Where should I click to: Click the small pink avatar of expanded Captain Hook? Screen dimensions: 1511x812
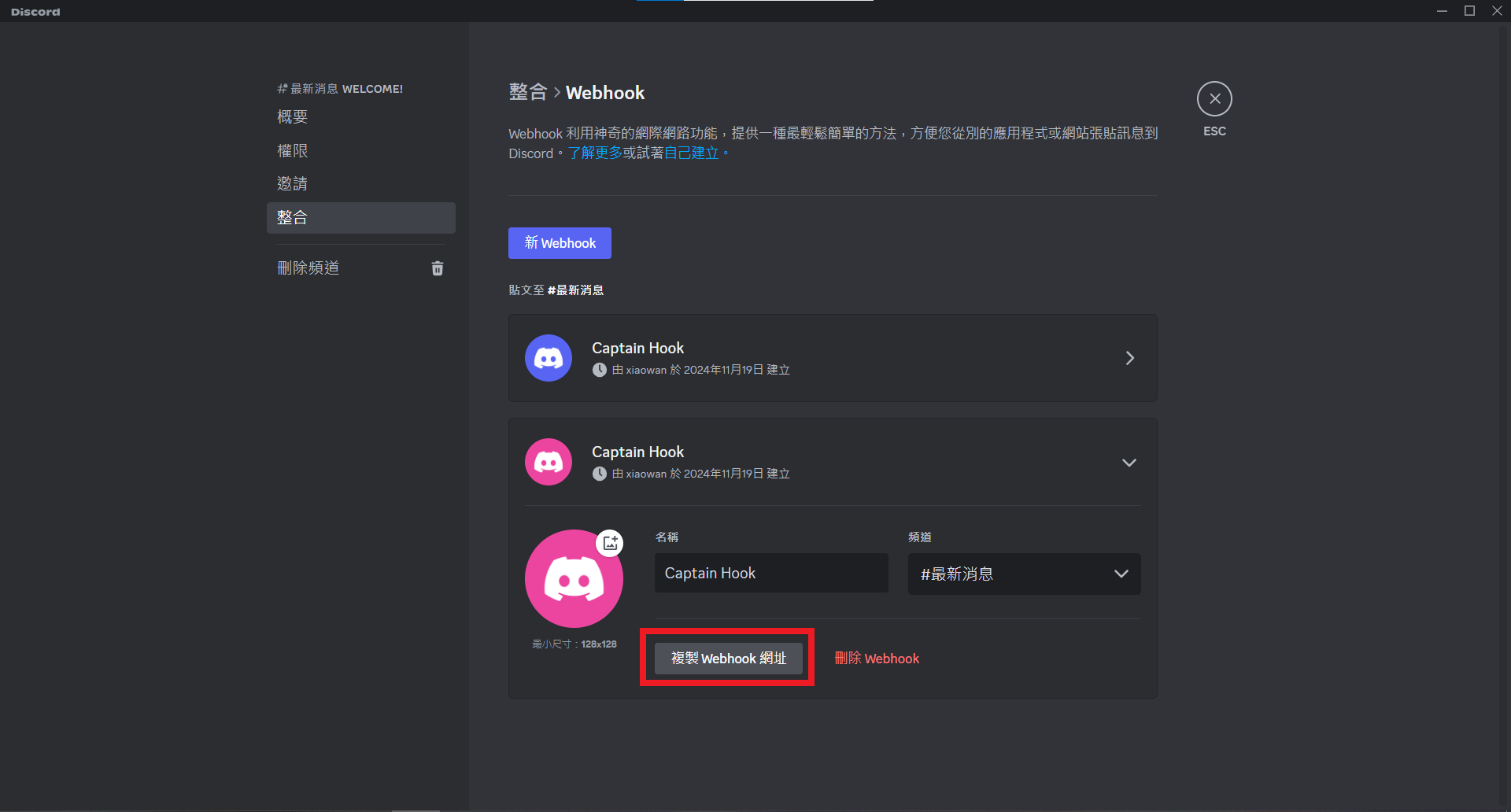click(549, 462)
